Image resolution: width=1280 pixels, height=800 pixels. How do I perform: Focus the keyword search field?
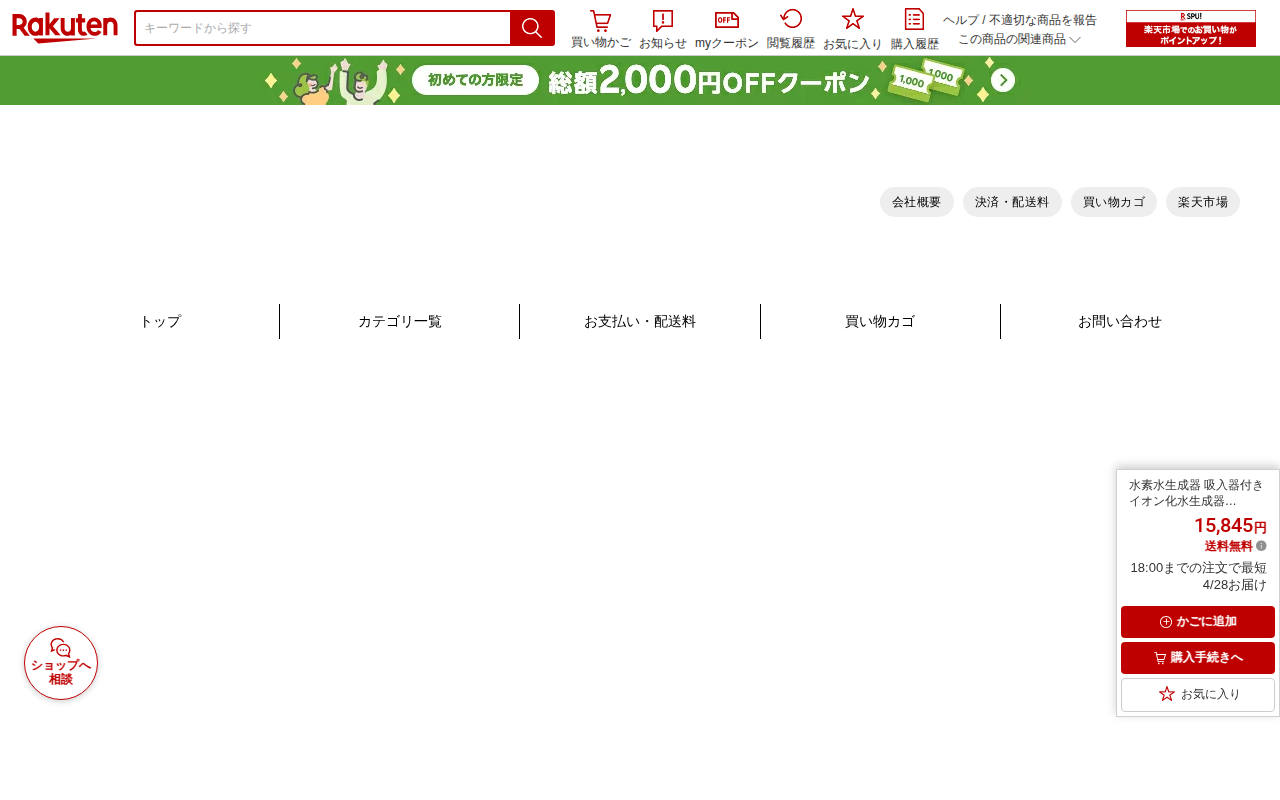(323, 28)
